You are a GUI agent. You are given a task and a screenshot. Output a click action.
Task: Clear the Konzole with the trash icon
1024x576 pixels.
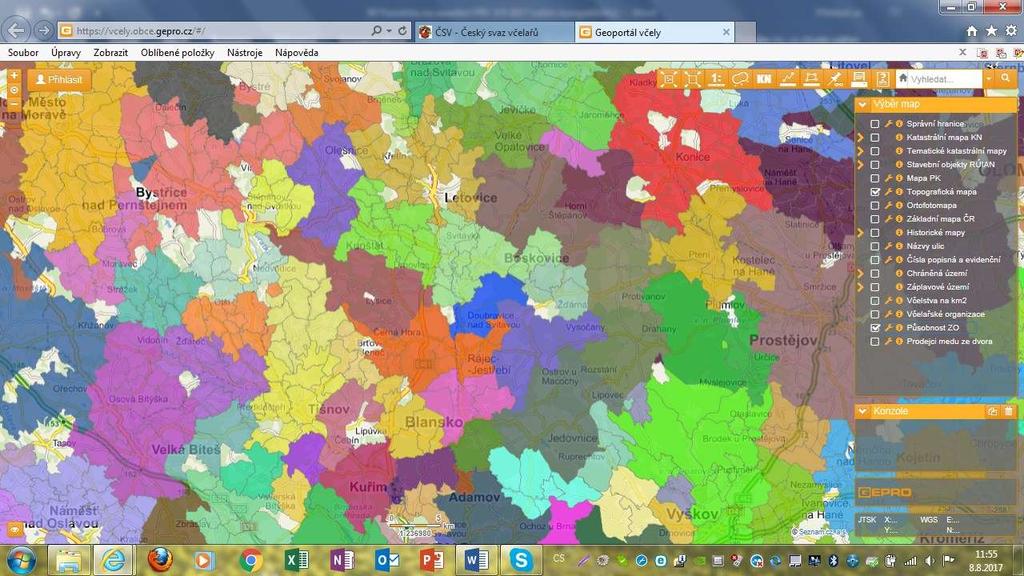[1008, 411]
